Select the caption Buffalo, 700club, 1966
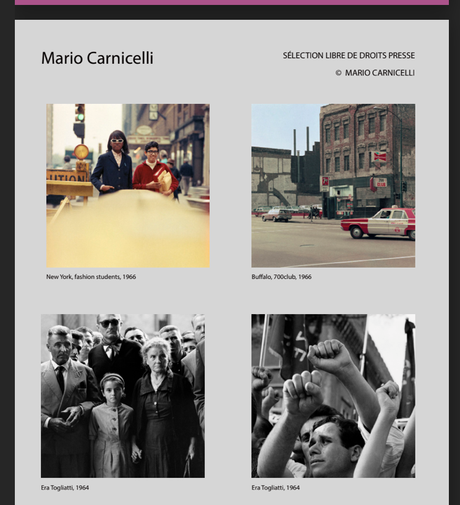The width and height of the screenshot is (460, 505). click(x=282, y=277)
